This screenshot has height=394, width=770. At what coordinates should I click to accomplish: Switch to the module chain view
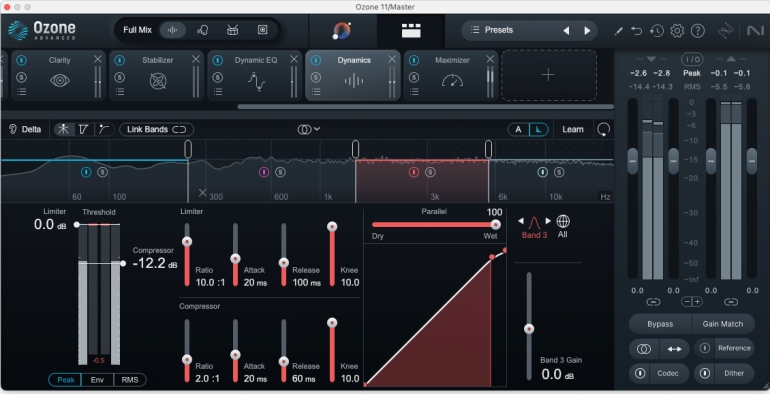[x=411, y=30]
